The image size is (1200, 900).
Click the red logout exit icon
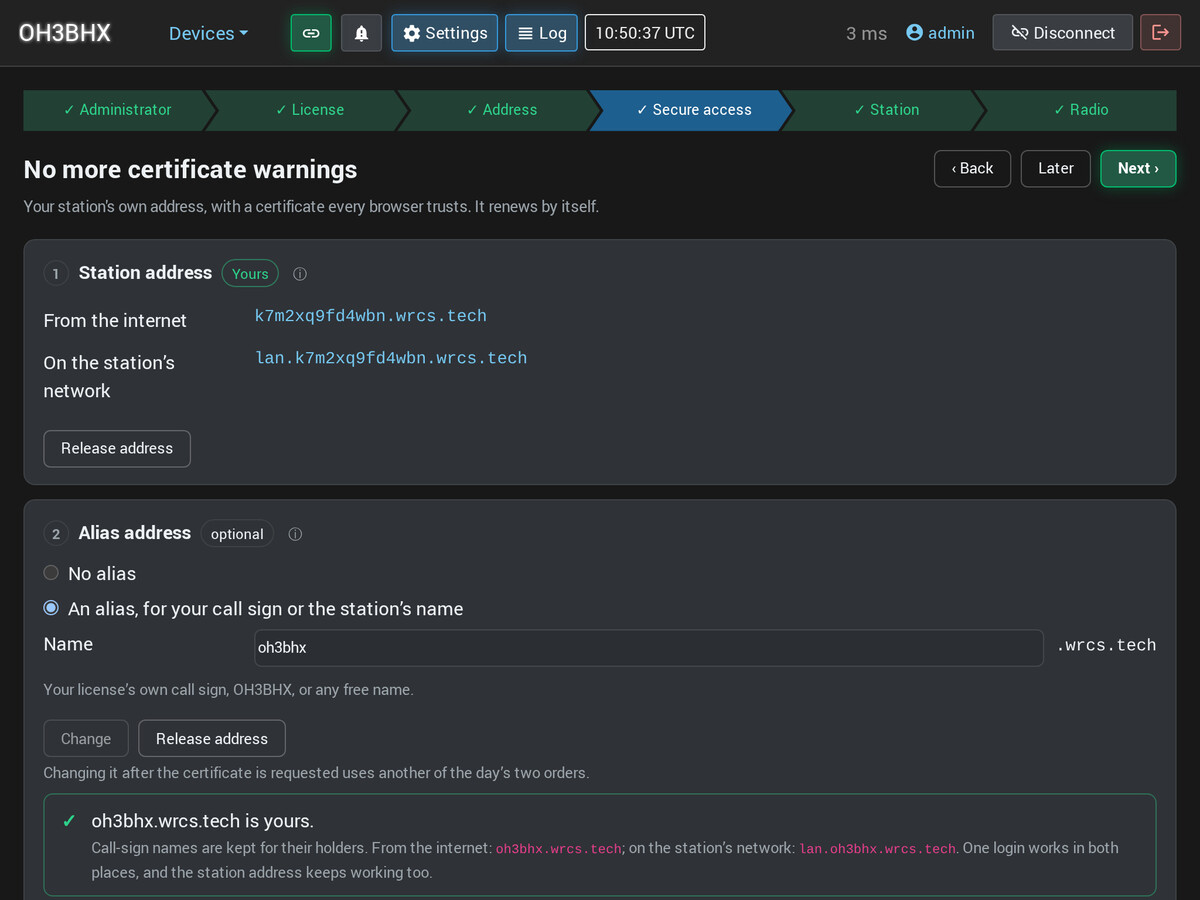coord(1160,33)
